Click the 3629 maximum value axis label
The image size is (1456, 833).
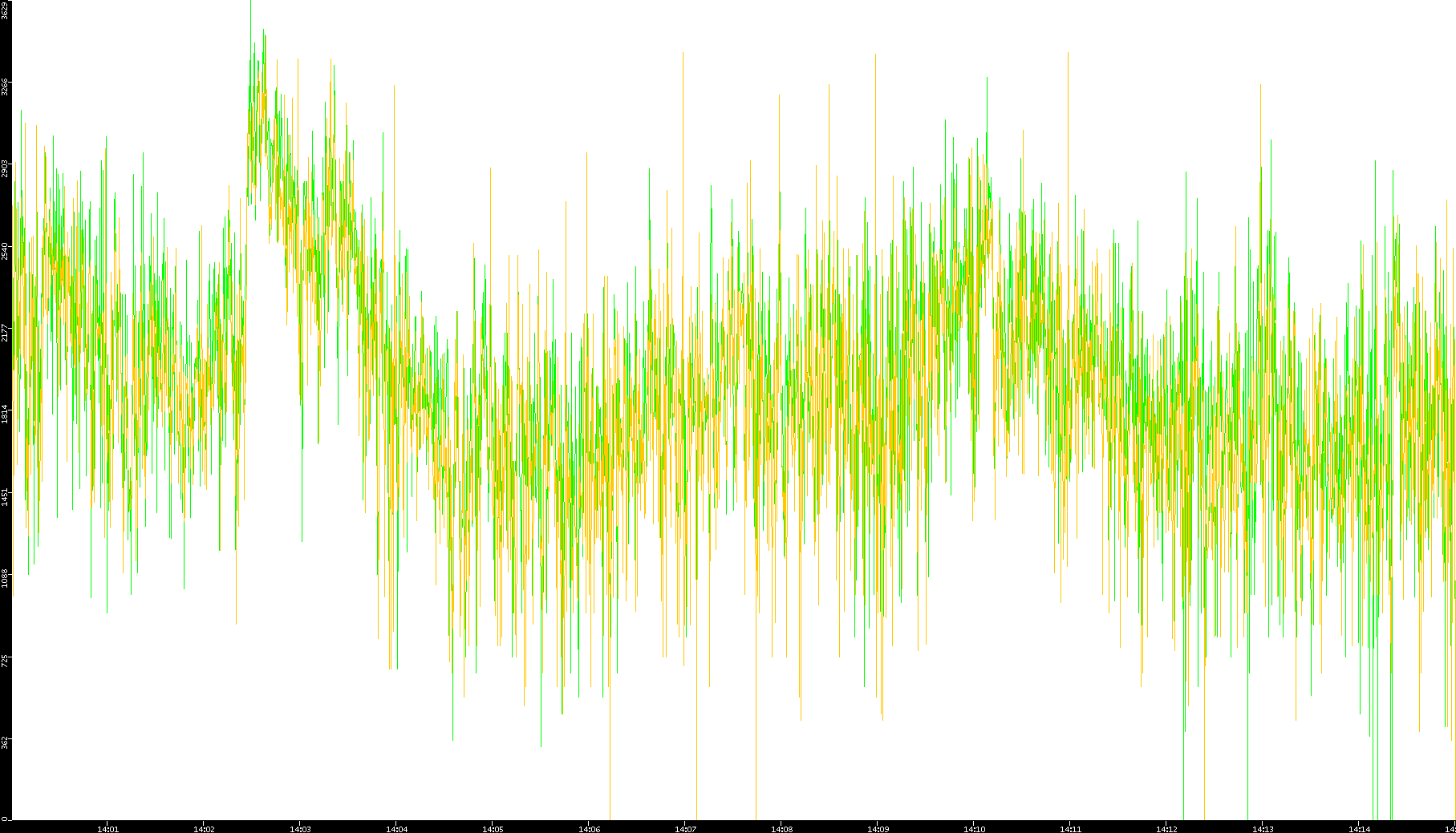[x=6, y=10]
